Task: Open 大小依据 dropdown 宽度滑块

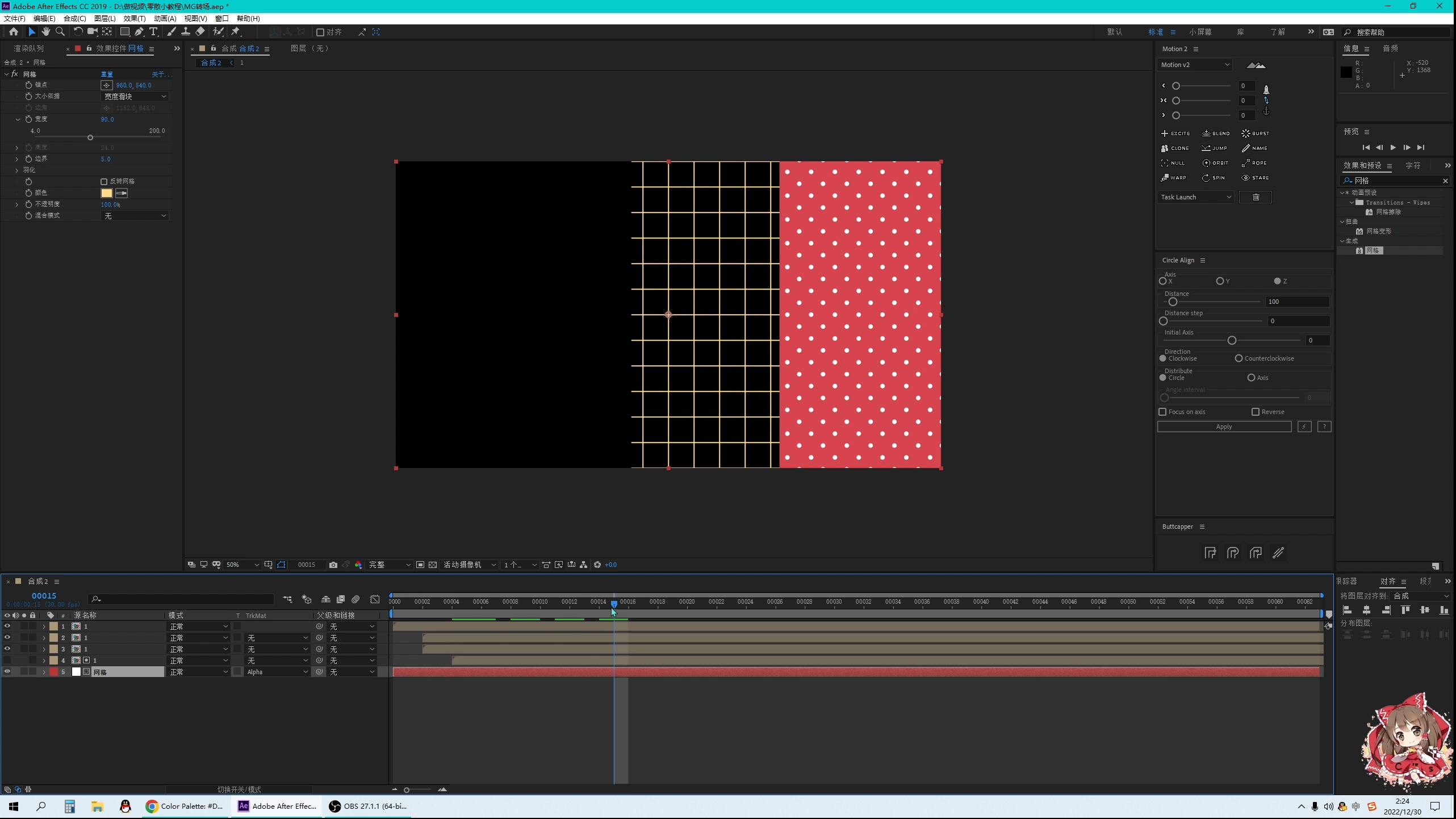Action: coord(135,97)
